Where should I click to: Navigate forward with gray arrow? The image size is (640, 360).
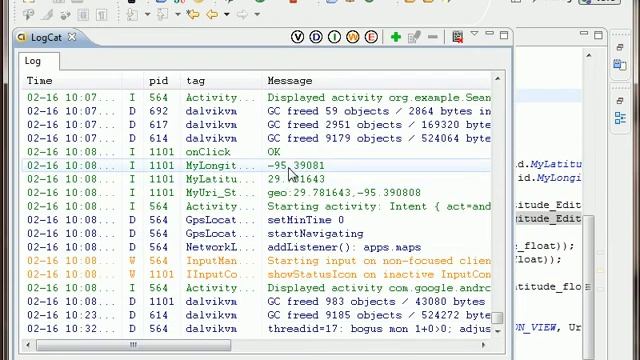[x=242, y=15]
